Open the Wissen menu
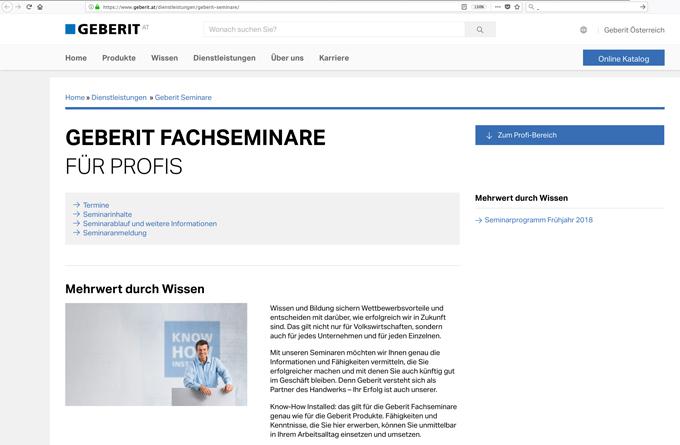680x445 pixels. (x=164, y=58)
